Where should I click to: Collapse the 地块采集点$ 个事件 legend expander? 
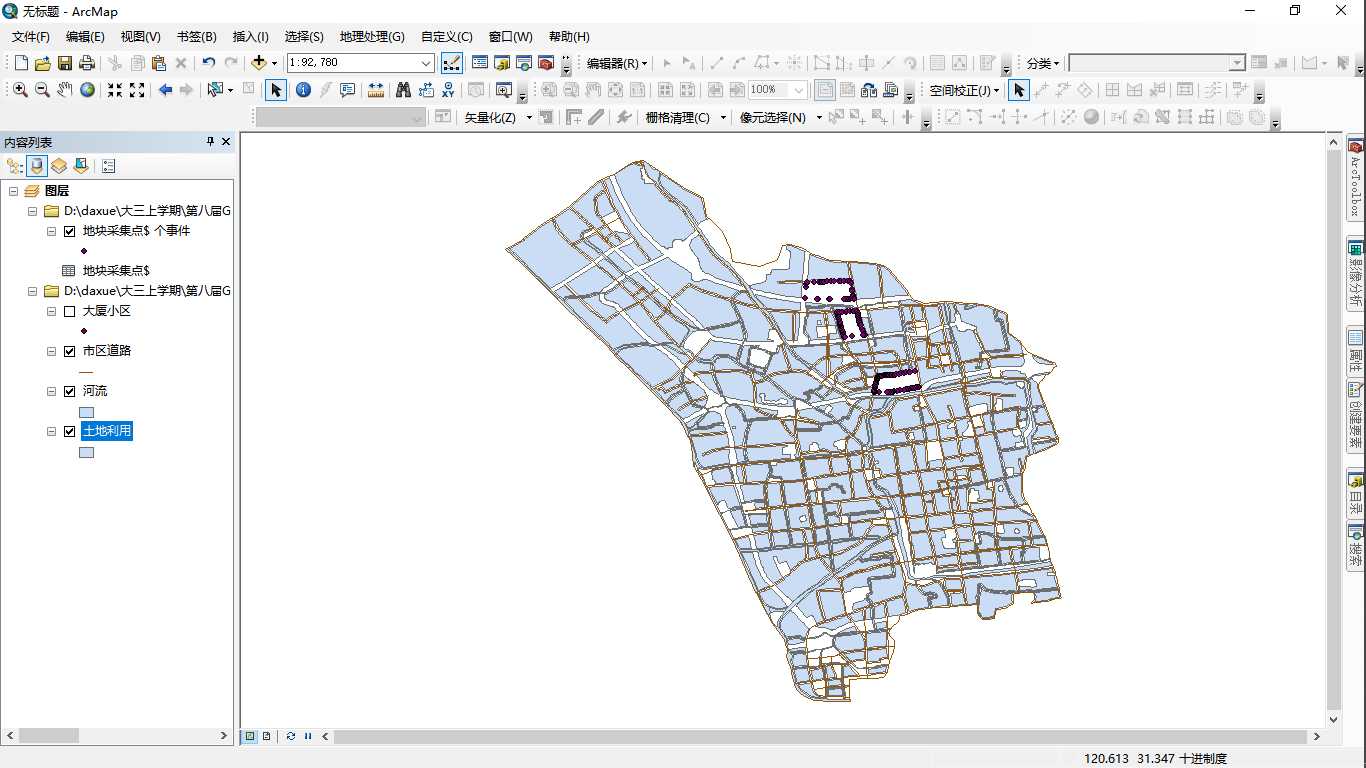pos(51,231)
